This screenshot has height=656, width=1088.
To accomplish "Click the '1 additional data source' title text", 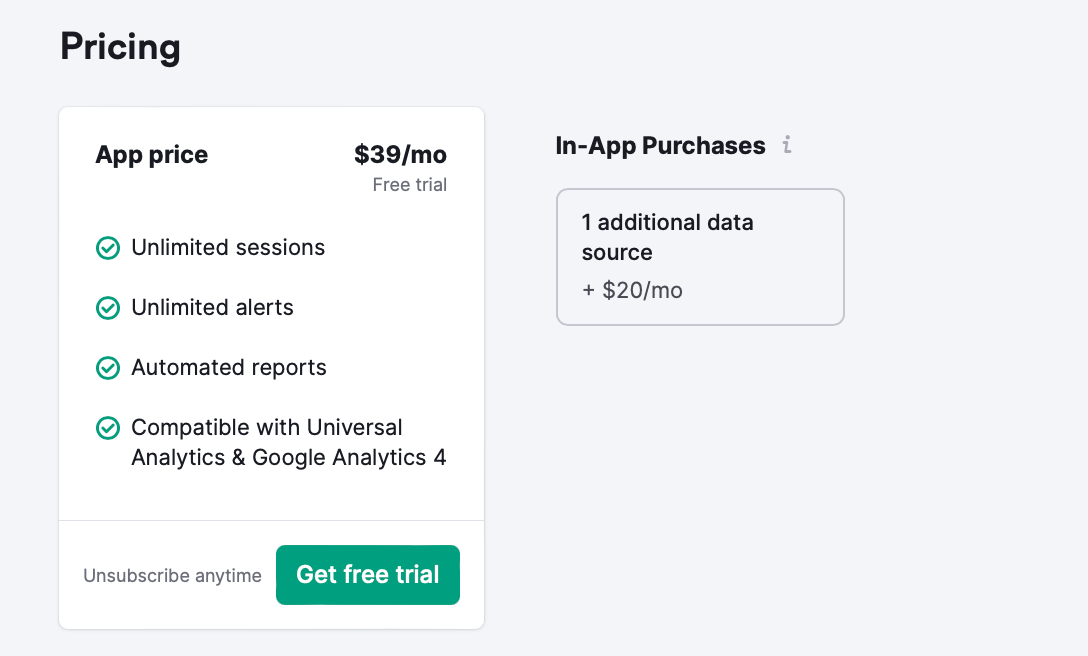I will point(668,237).
